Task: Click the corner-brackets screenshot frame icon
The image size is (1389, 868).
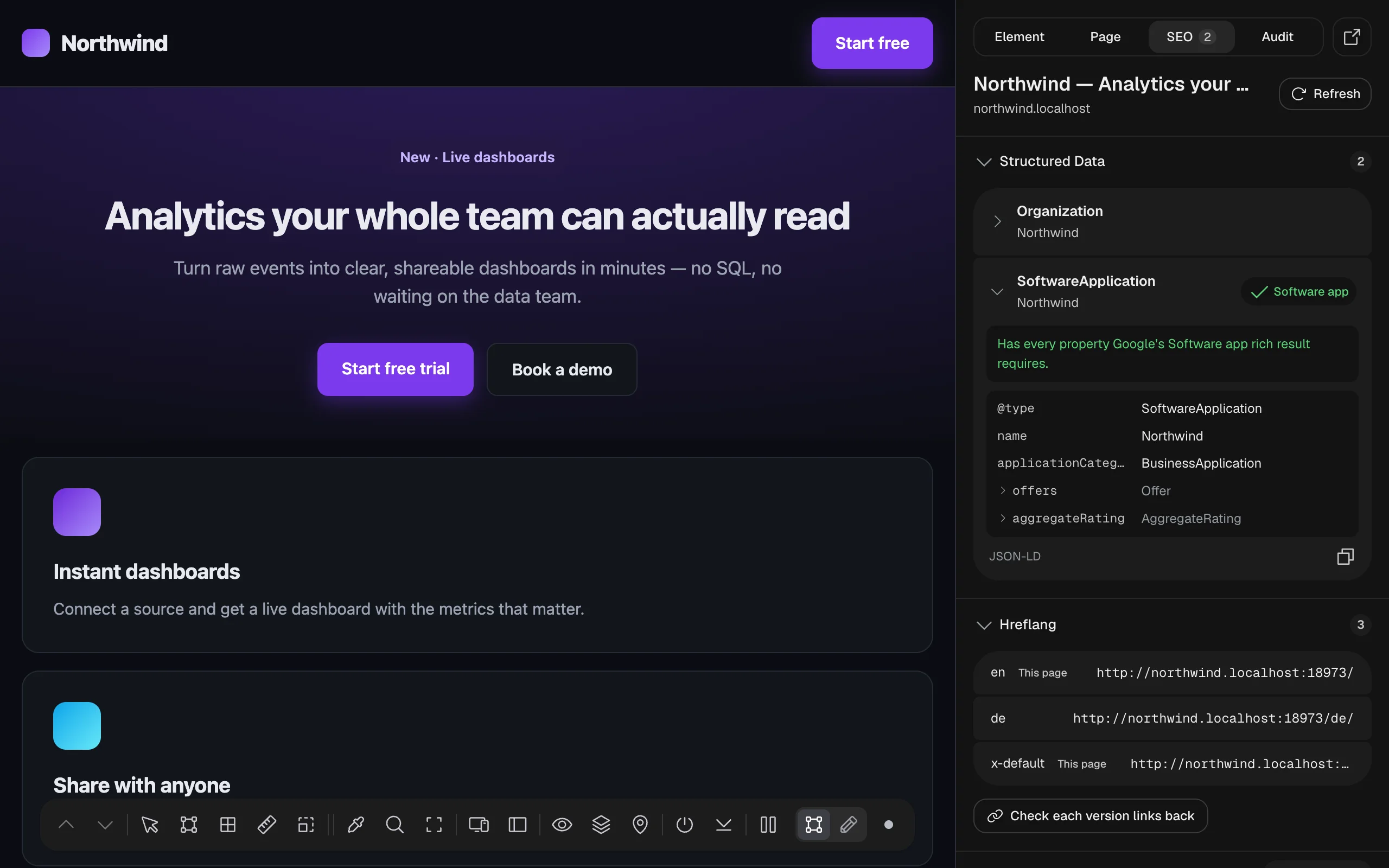Action: pyautogui.click(x=434, y=825)
